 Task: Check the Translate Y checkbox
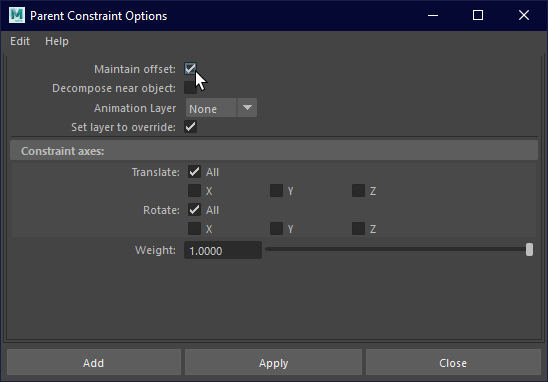pyautogui.click(x=276, y=191)
